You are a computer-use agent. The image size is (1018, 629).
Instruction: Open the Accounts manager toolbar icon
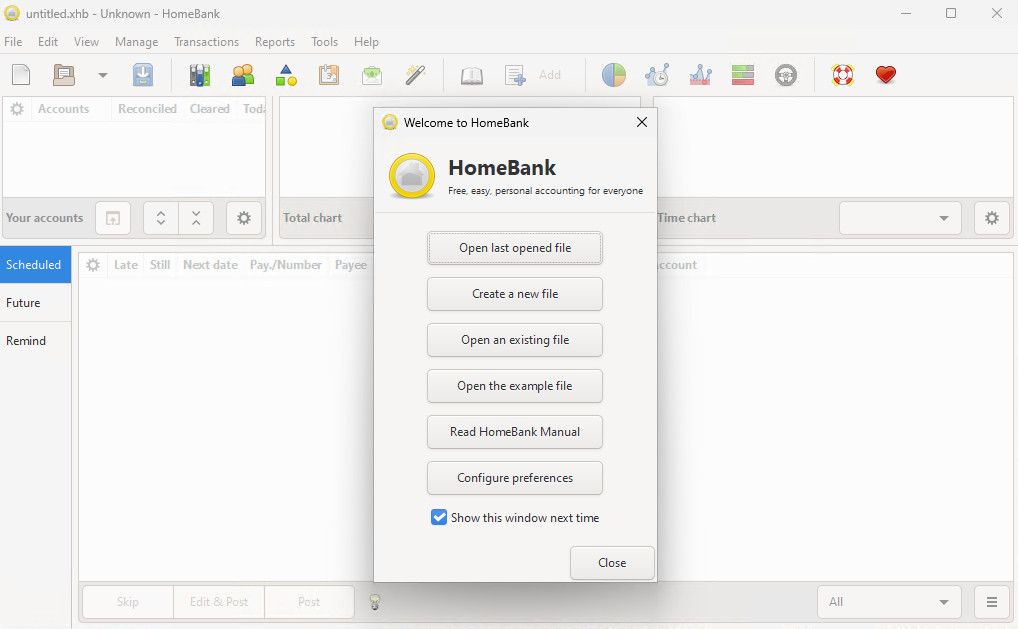(x=200, y=75)
